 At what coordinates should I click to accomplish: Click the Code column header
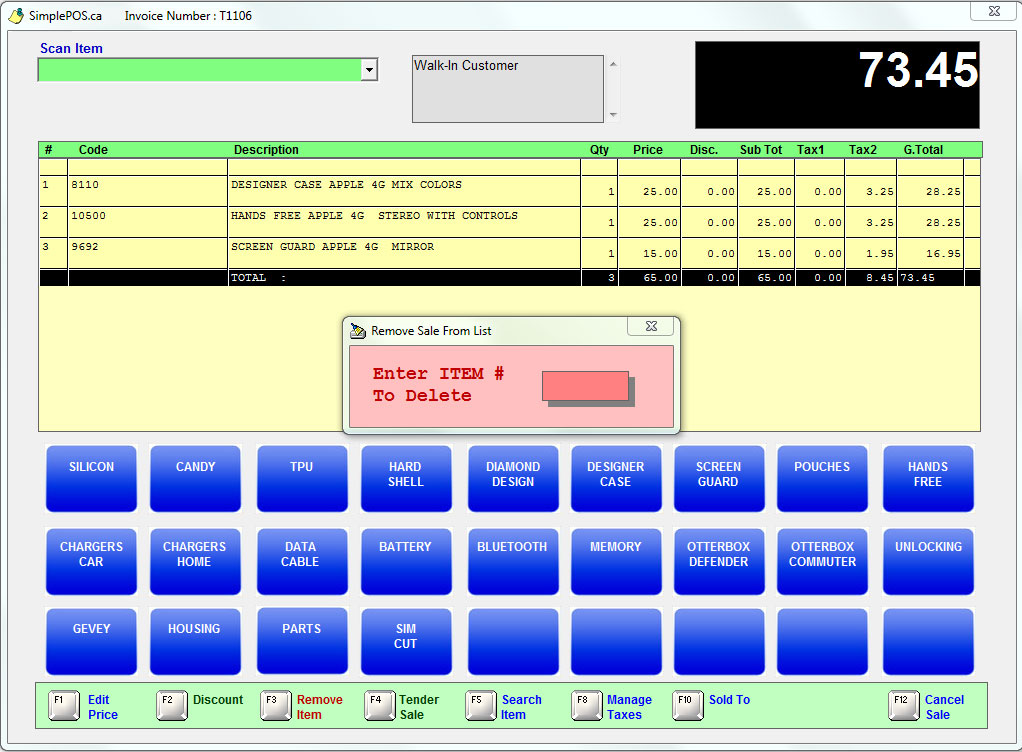[93, 150]
